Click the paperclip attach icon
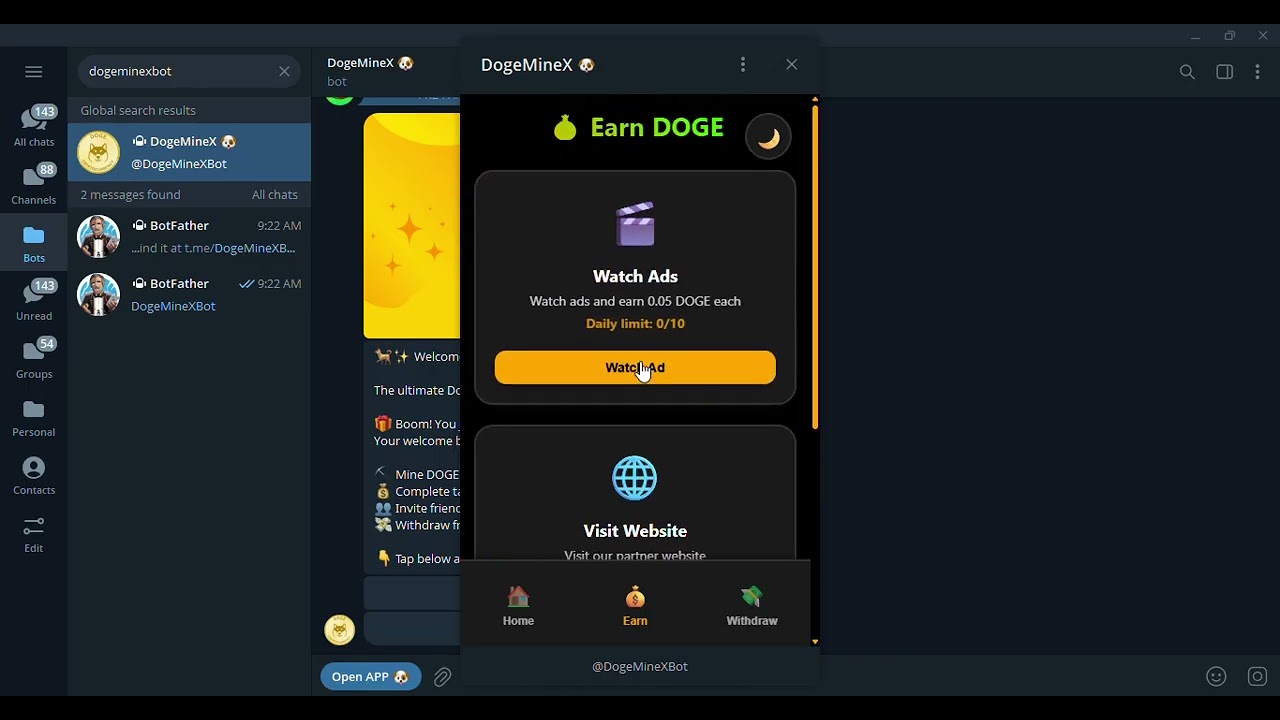The height and width of the screenshot is (720, 1280). click(x=443, y=677)
